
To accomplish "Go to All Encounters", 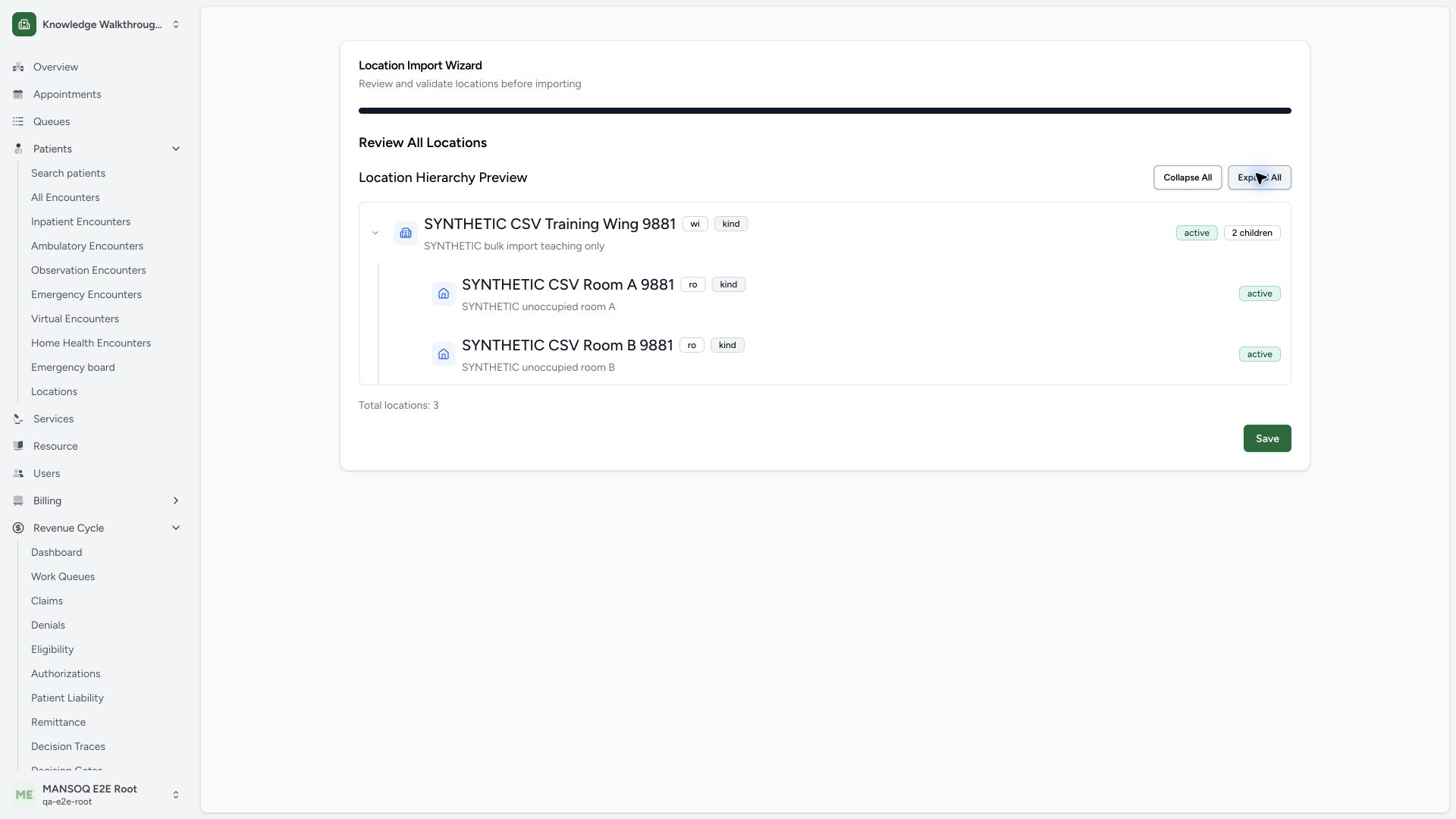I will (65, 197).
